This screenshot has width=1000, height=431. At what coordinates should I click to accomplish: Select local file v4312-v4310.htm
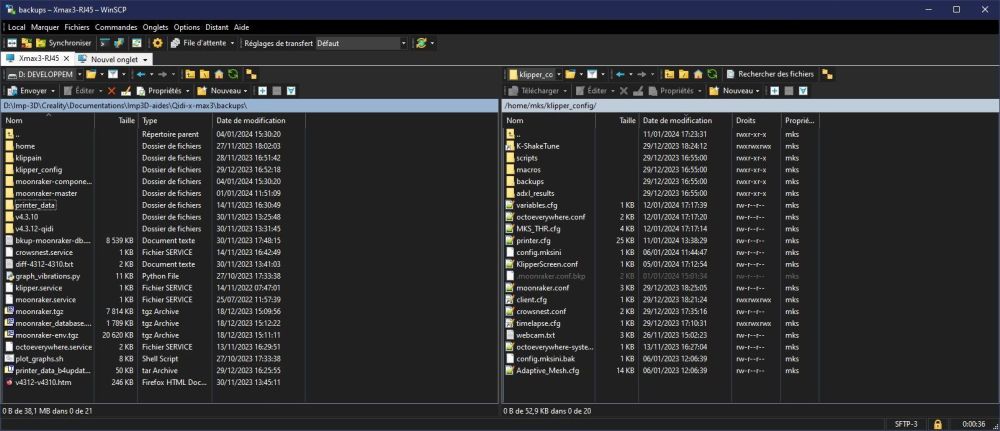pos(43,383)
